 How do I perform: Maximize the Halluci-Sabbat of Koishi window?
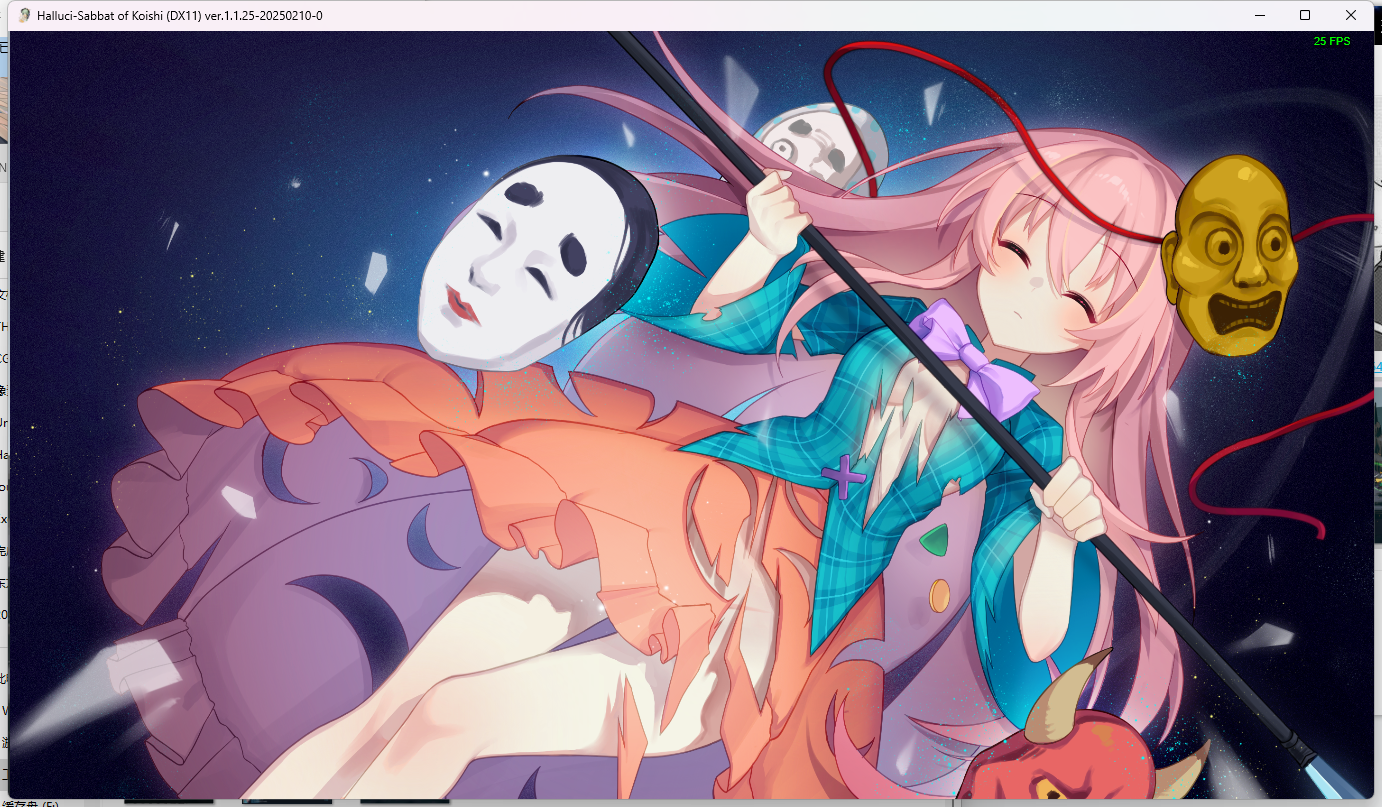1305,15
